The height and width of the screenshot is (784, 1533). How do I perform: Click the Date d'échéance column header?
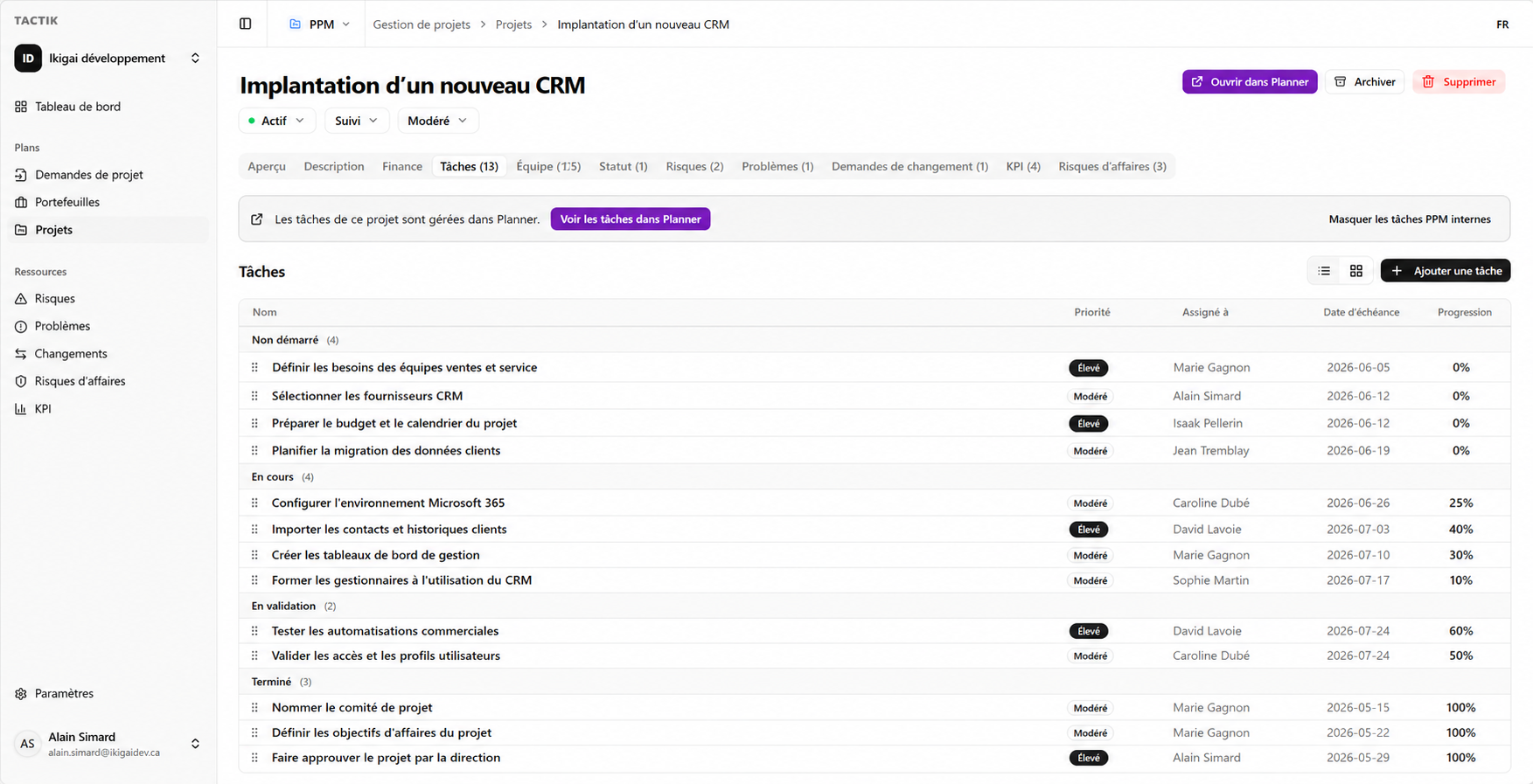point(1361,312)
